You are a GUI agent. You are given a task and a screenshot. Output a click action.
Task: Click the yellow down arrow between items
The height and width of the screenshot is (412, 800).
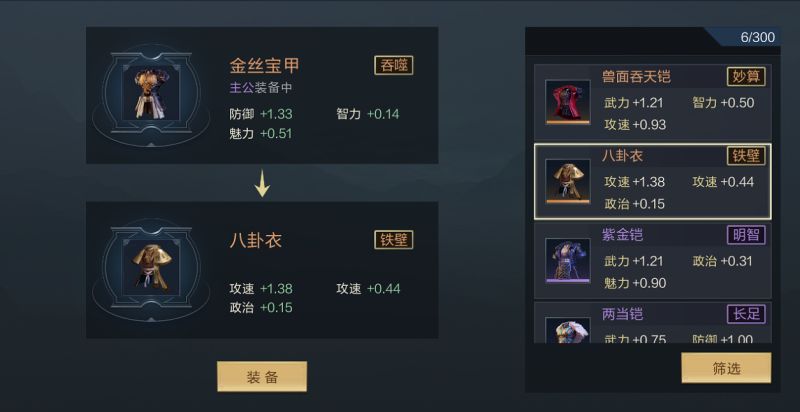(262, 184)
